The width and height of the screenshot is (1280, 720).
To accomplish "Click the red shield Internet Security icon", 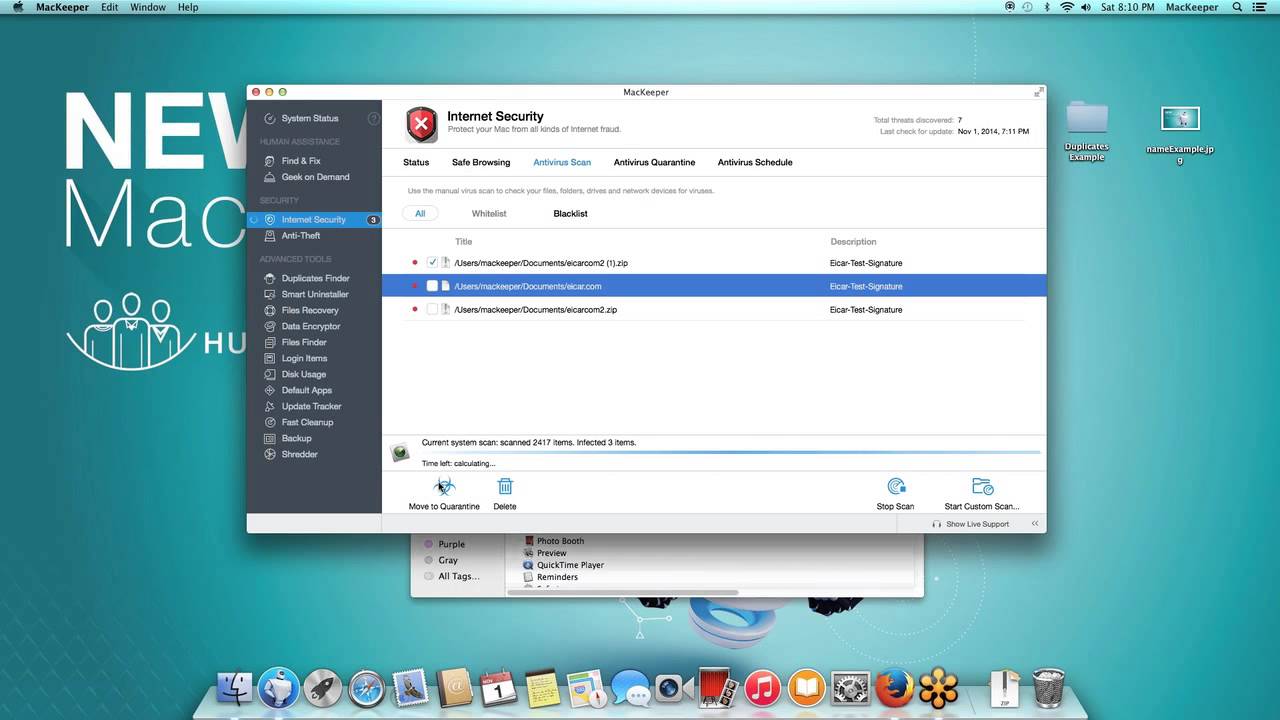I will click(422, 125).
